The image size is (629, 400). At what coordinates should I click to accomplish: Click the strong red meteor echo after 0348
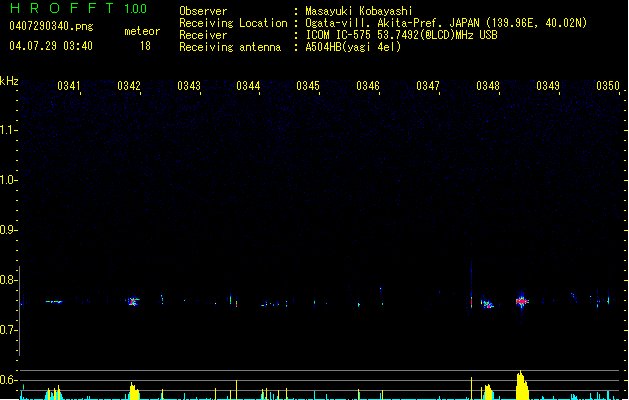(x=521, y=301)
